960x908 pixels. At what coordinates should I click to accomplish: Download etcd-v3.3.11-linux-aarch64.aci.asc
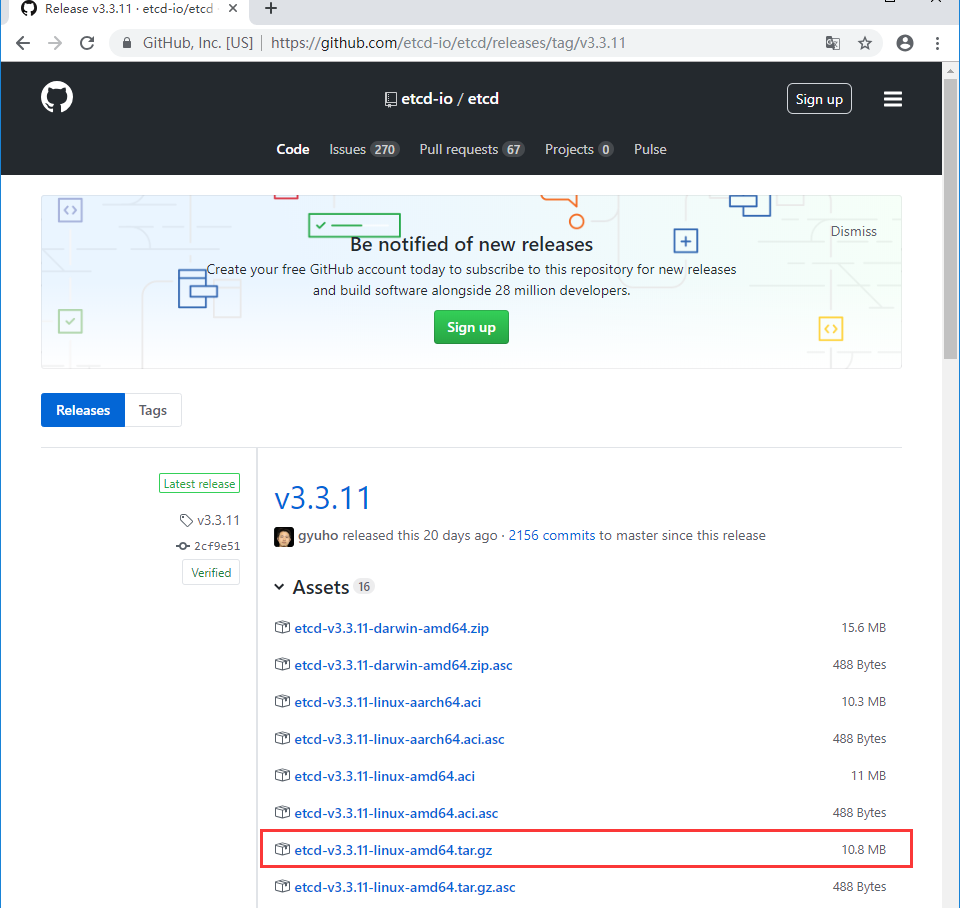(399, 739)
